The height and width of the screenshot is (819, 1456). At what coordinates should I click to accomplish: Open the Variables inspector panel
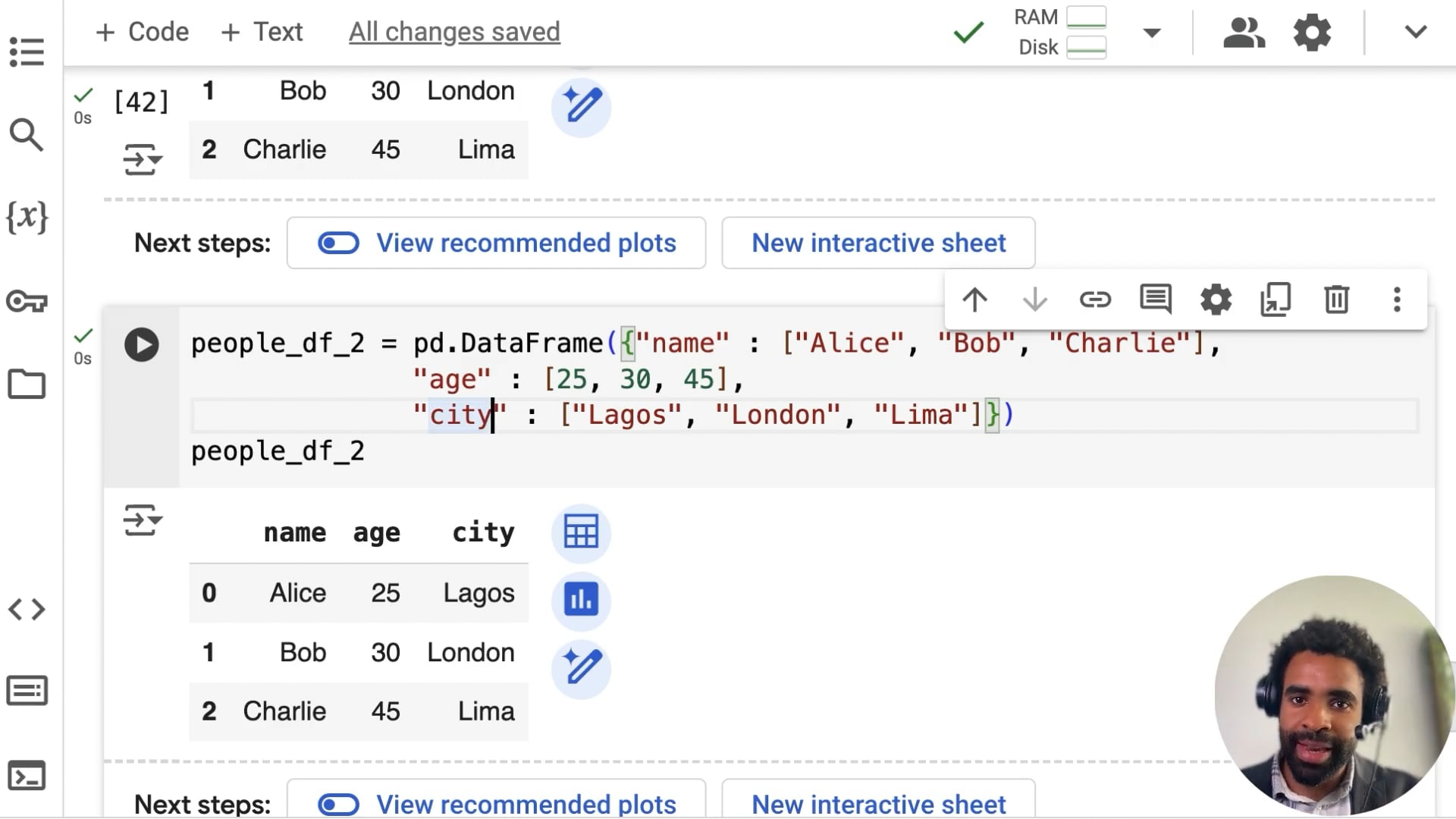pyautogui.click(x=27, y=218)
